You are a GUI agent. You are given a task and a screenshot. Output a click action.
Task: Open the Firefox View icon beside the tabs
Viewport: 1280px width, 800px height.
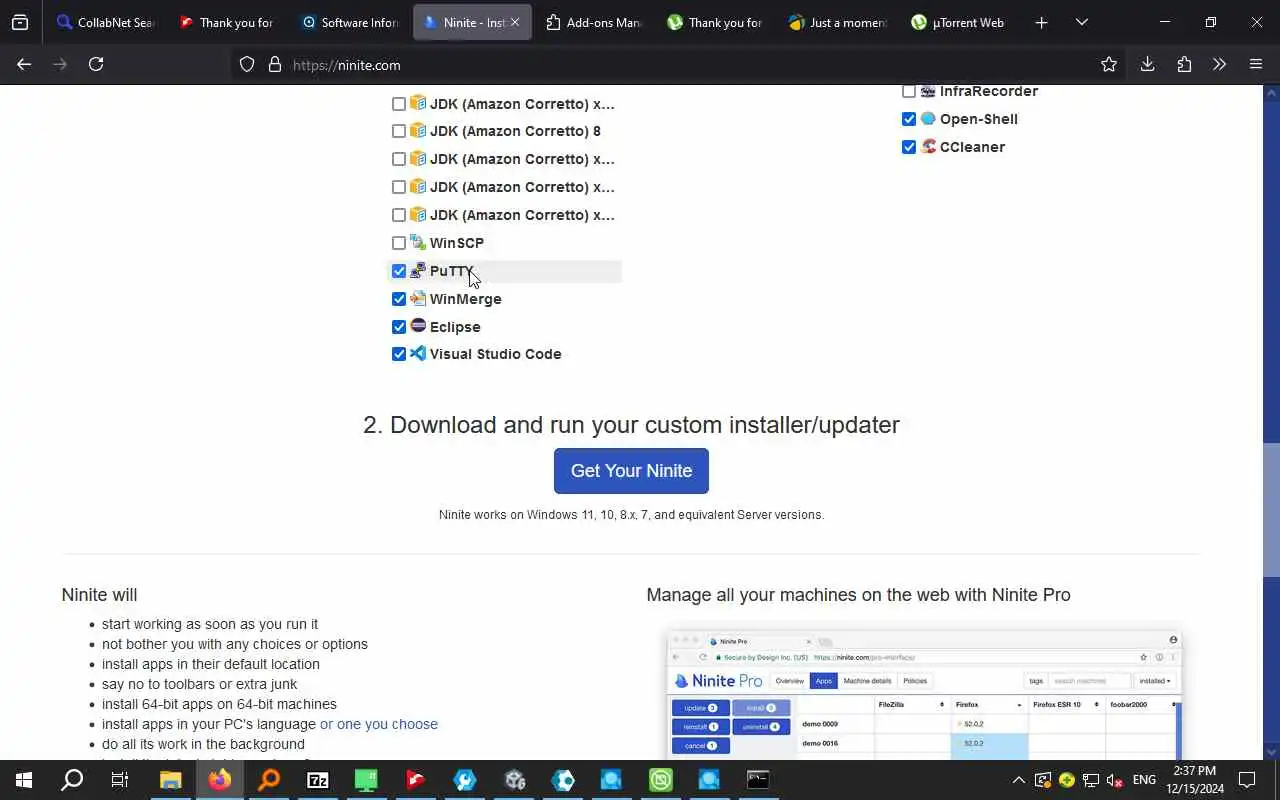20,22
